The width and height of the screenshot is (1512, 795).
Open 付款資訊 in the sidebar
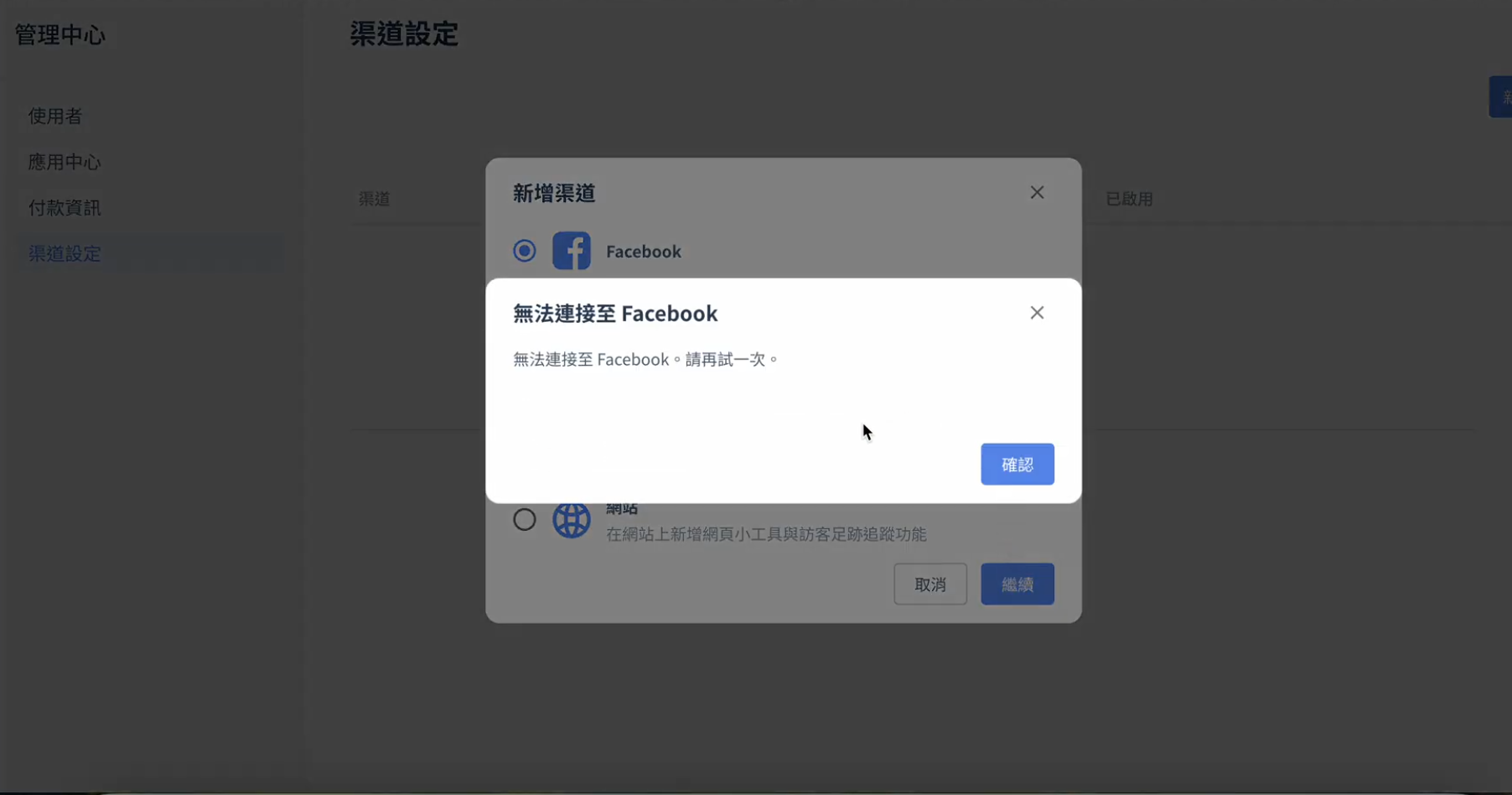pyautogui.click(x=65, y=208)
